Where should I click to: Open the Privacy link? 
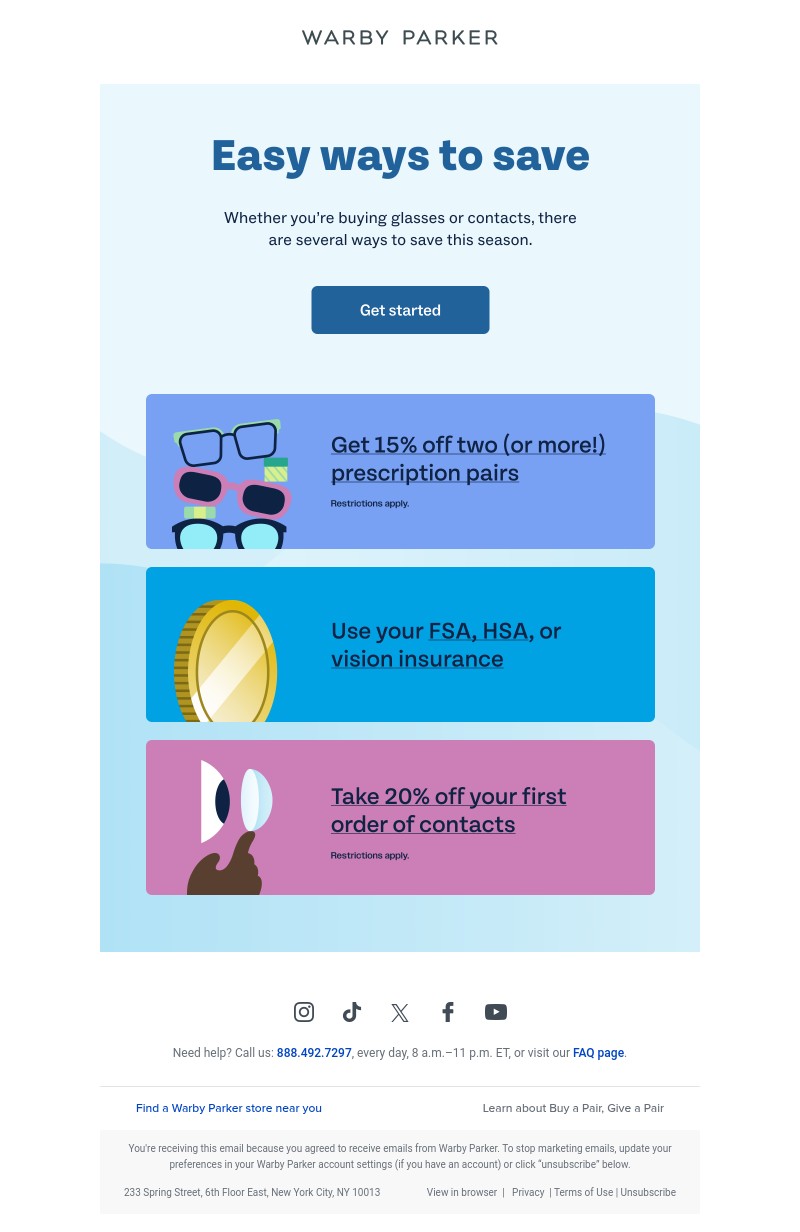click(528, 1192)
